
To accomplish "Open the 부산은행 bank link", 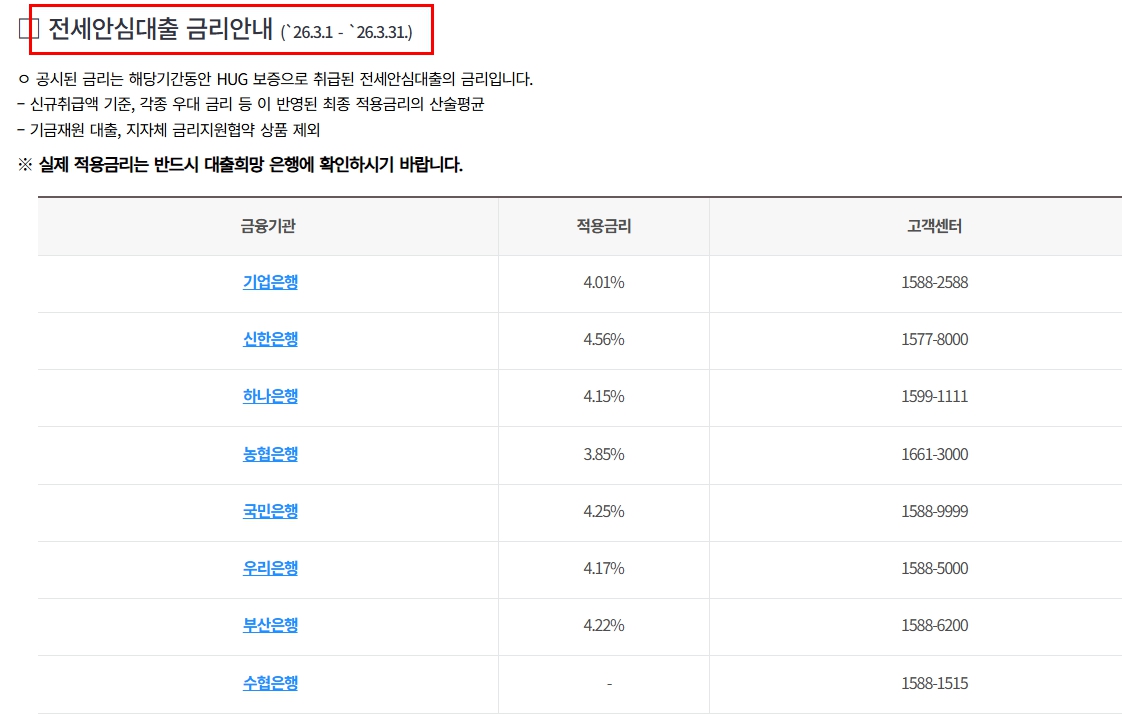I will (x=270, y=626).
